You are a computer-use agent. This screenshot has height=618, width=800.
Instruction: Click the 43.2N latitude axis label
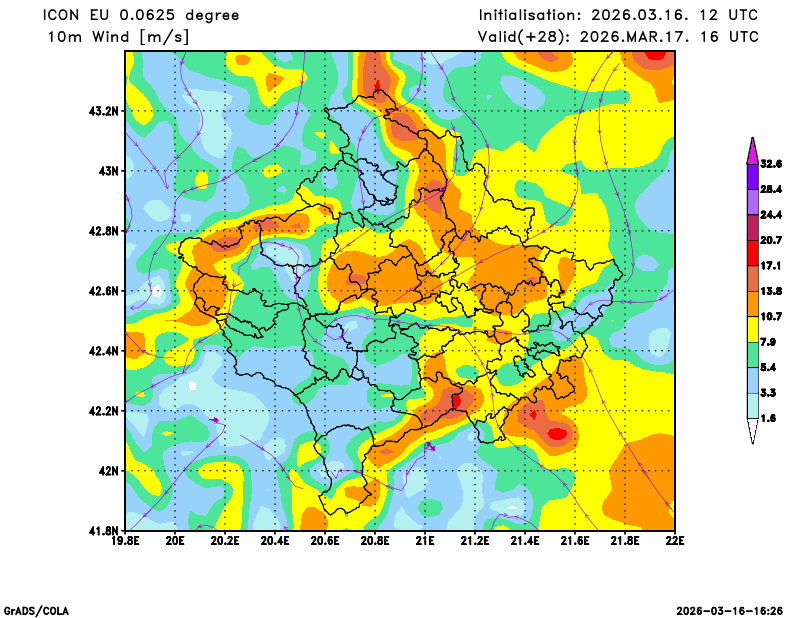coord(104,111)
